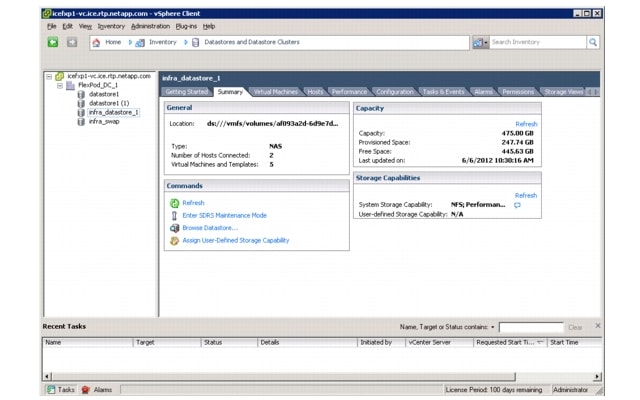Click the Recent Tasks filter text box

coord(531,327)
